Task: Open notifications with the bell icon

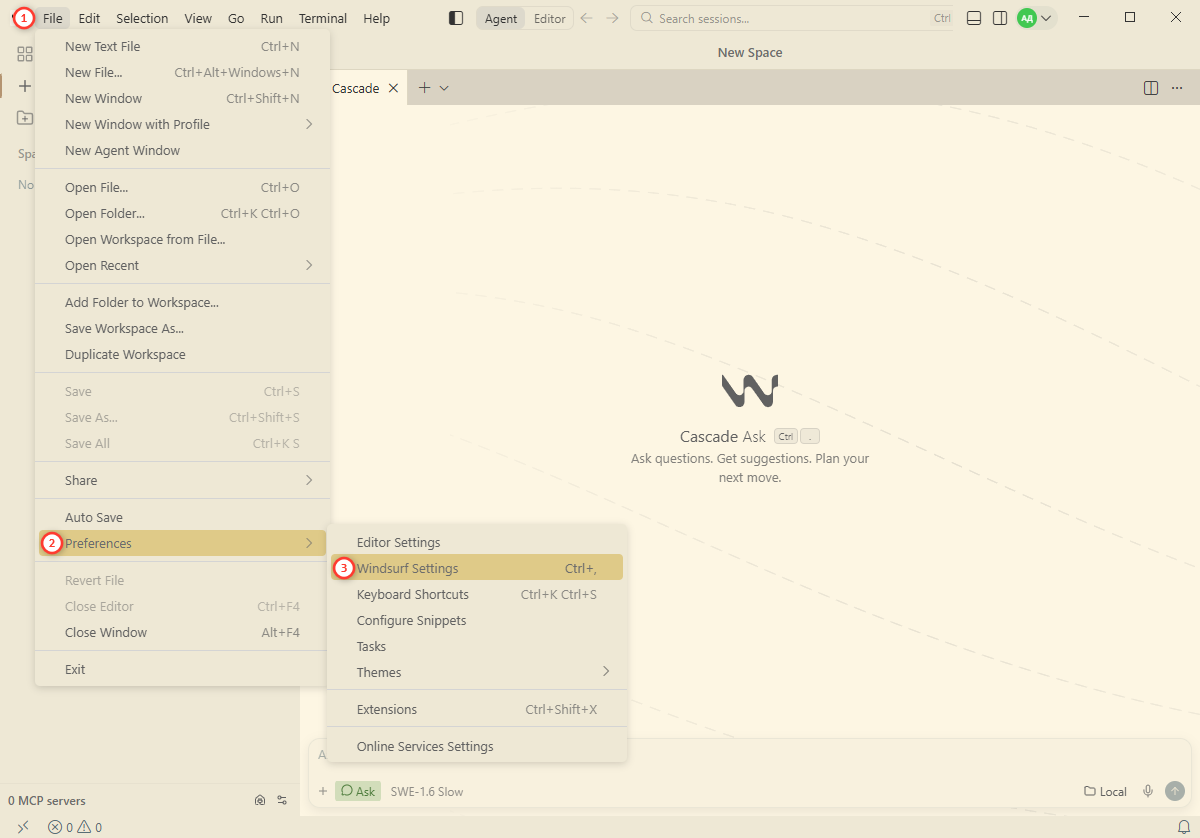Action: pos(1184,827)
